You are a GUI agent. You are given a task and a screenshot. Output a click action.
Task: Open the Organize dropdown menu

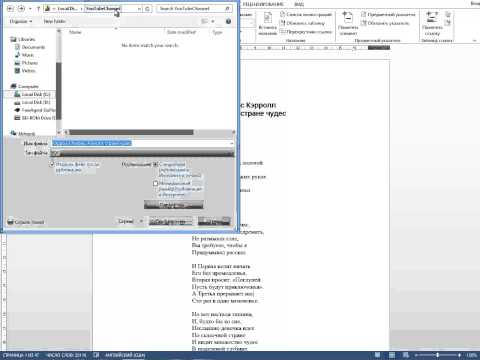(21, 21)
